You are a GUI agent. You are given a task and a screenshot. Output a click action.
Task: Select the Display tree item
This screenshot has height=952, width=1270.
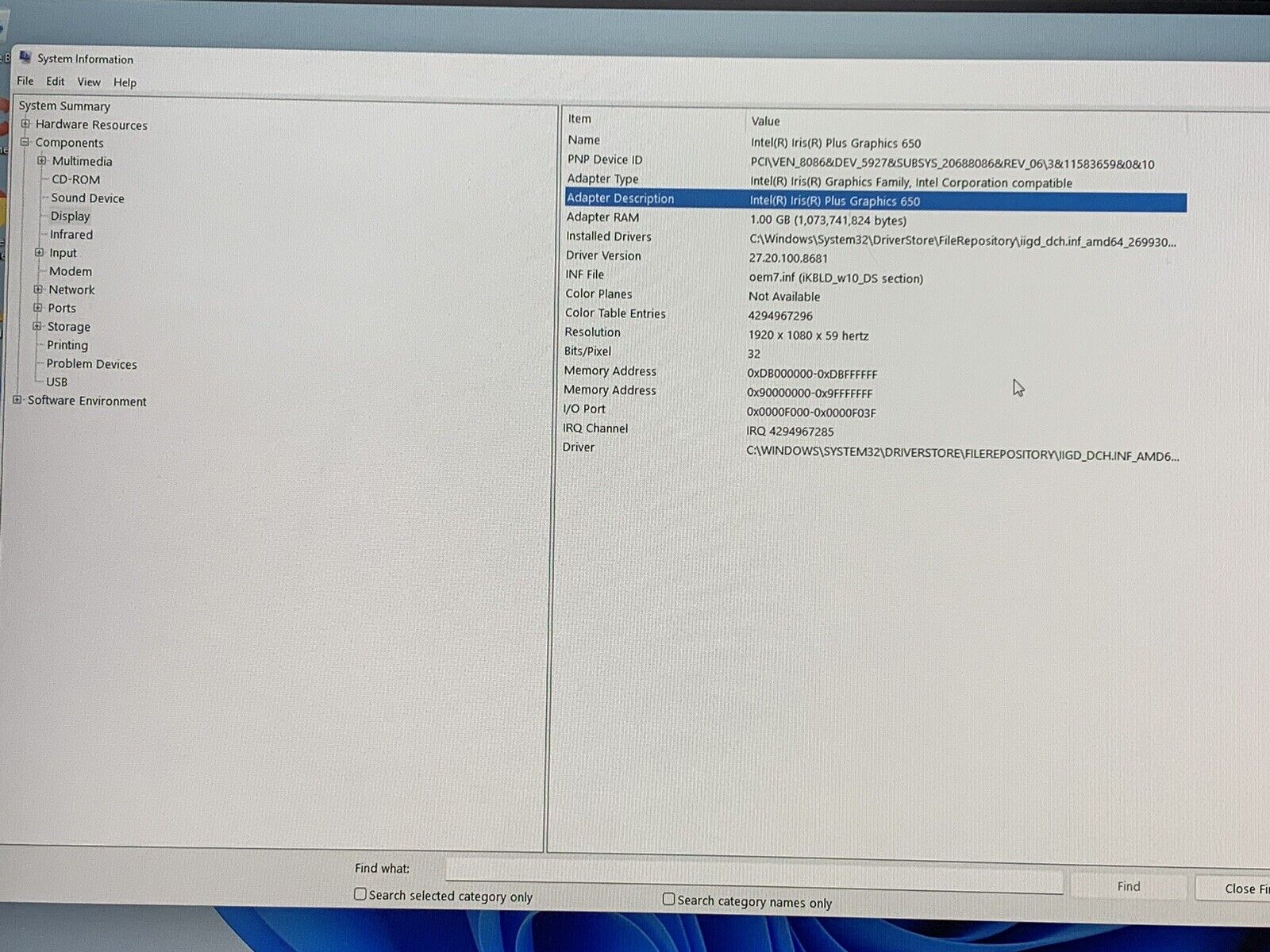coord(70,216)
